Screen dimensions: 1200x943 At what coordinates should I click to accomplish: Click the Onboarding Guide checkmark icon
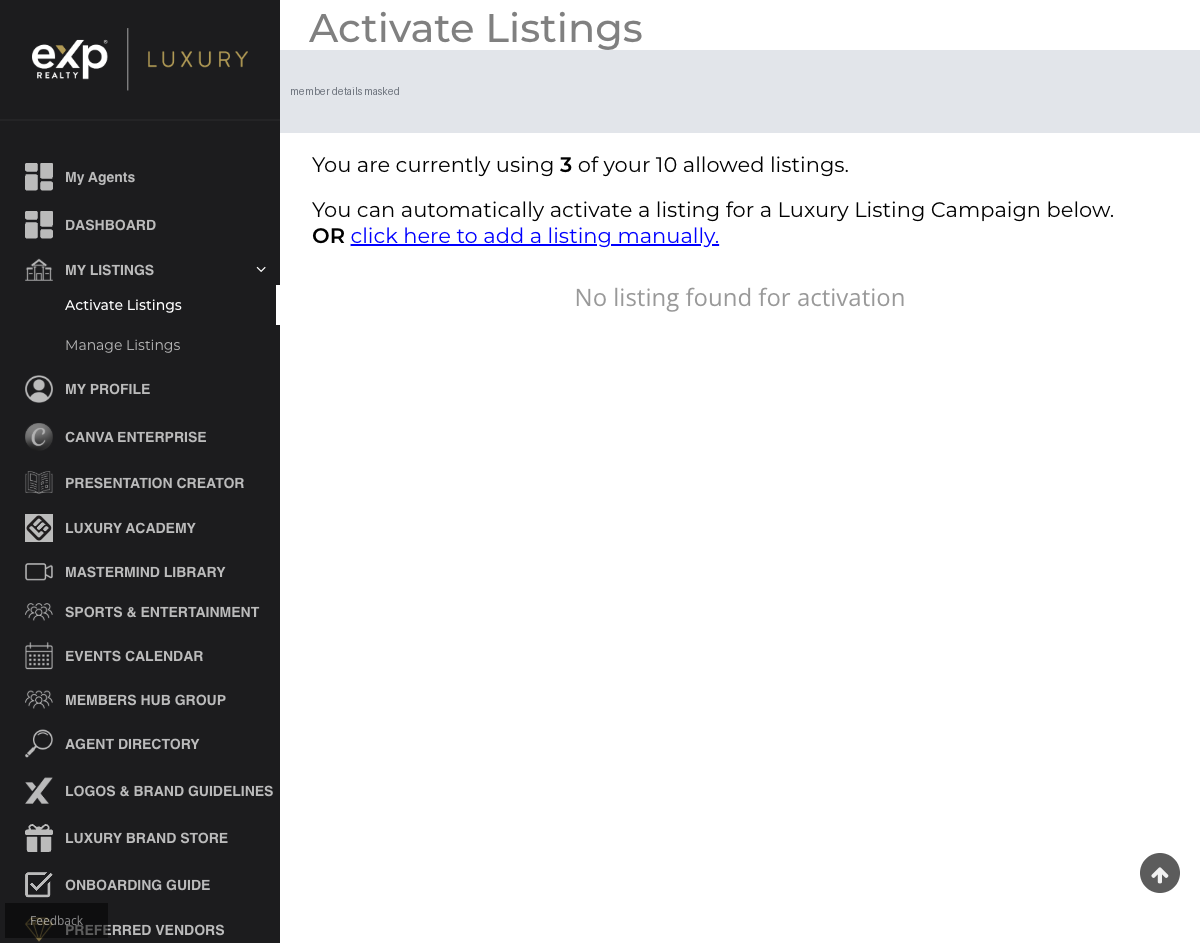click(x=39, y=885)
